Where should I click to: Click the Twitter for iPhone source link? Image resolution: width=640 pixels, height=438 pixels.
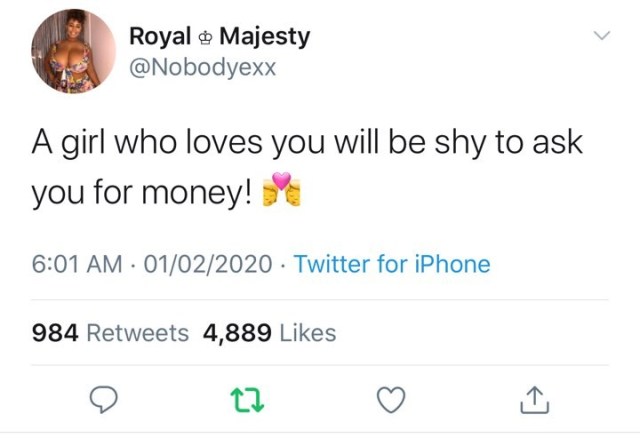(392, 265)
